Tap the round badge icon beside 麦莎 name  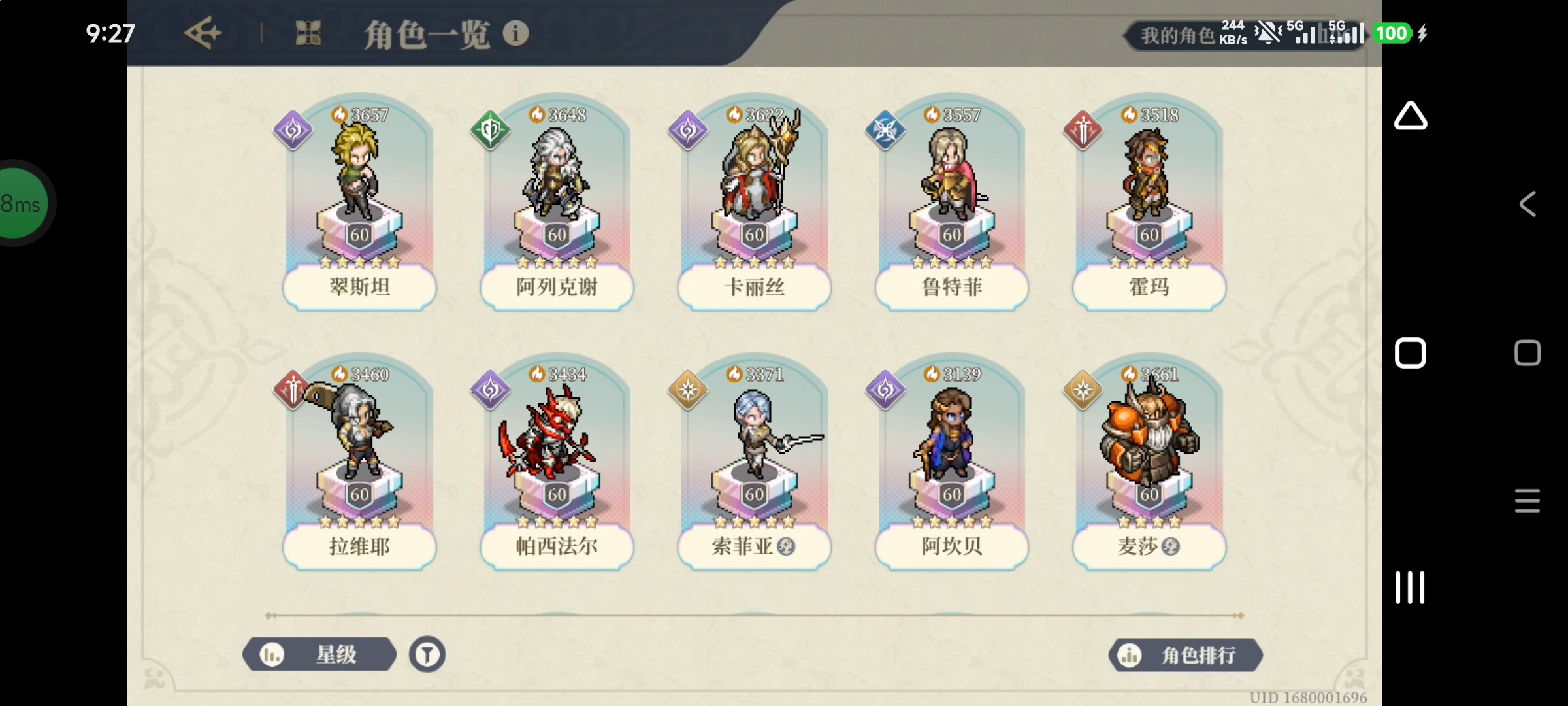point(1171,546)
